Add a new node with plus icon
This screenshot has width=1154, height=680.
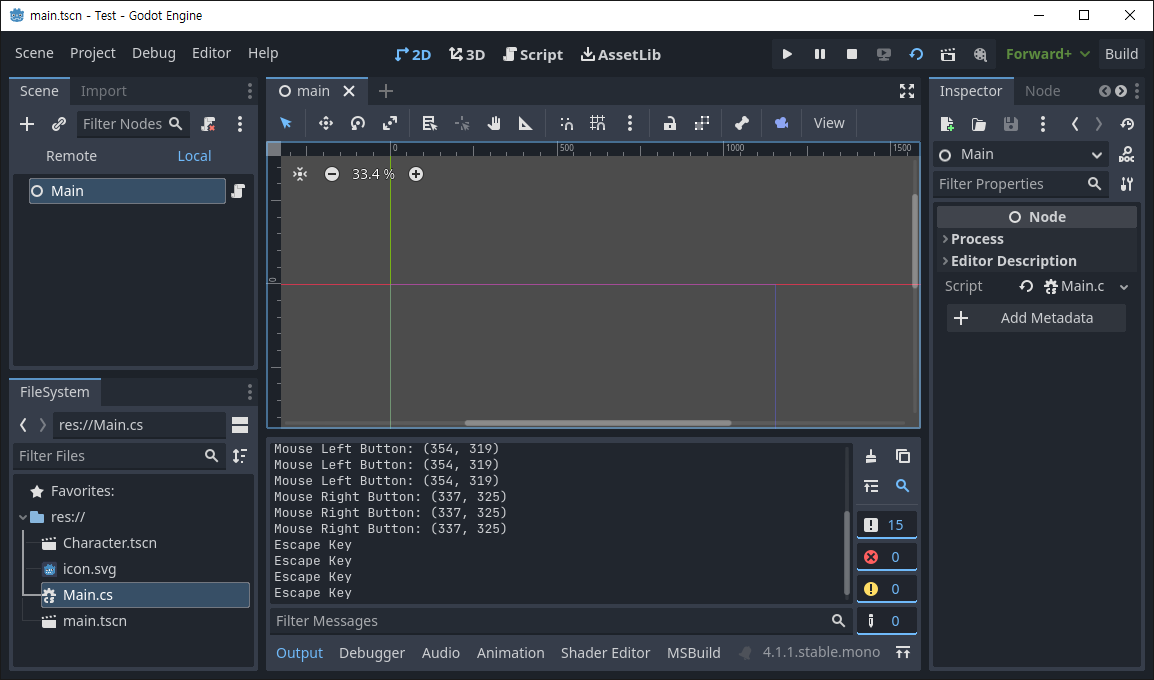click(27, 124)
